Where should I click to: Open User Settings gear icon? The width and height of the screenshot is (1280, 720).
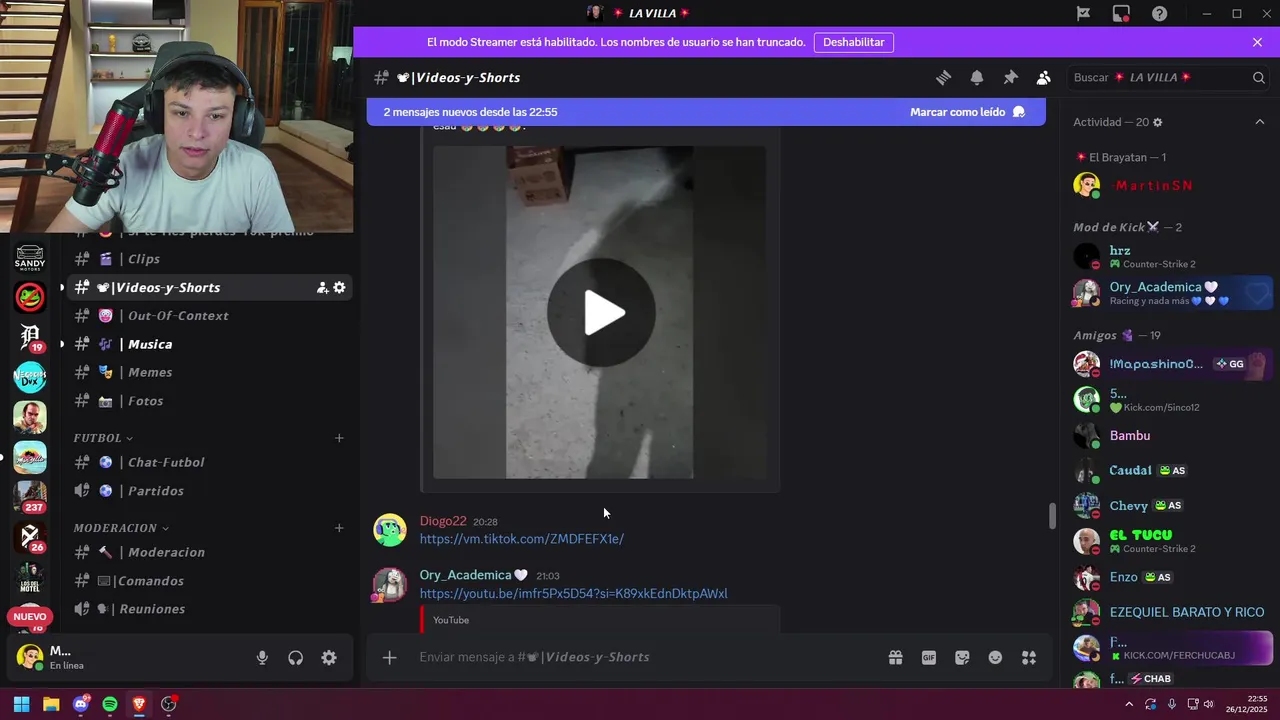329,658
